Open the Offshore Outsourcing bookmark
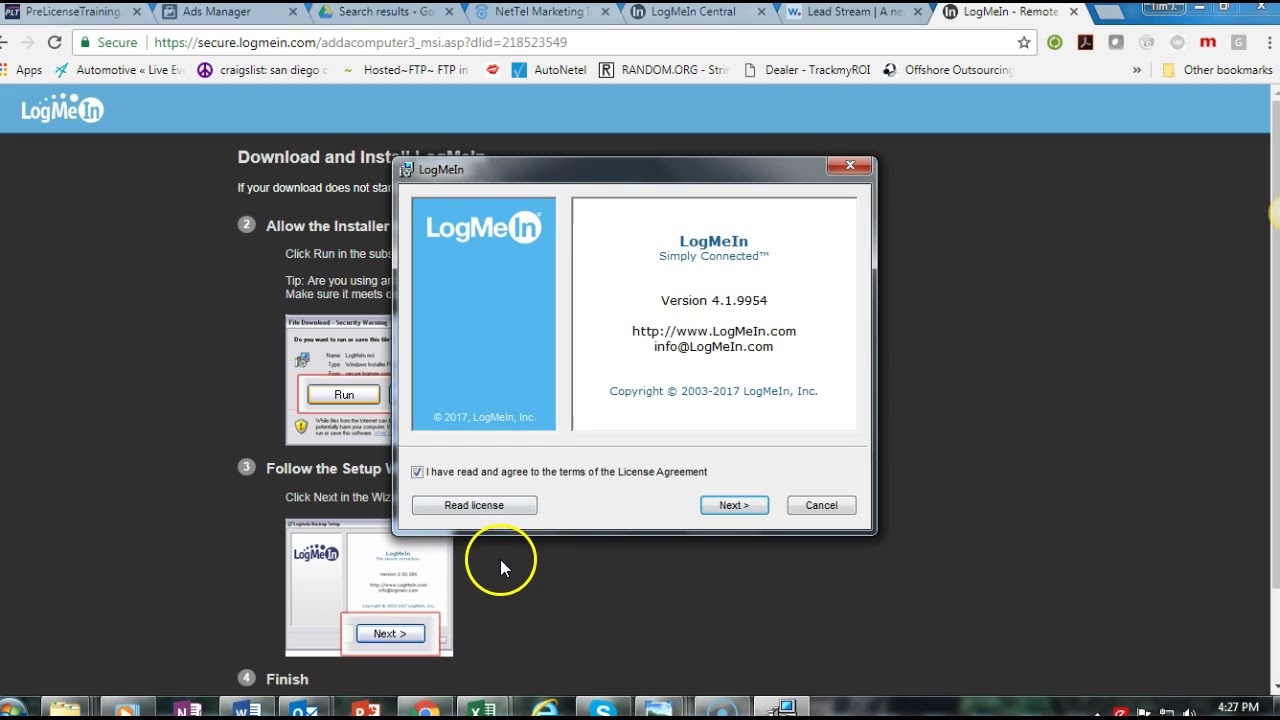Screen dimensions: 1280x720 click(948, 70)
